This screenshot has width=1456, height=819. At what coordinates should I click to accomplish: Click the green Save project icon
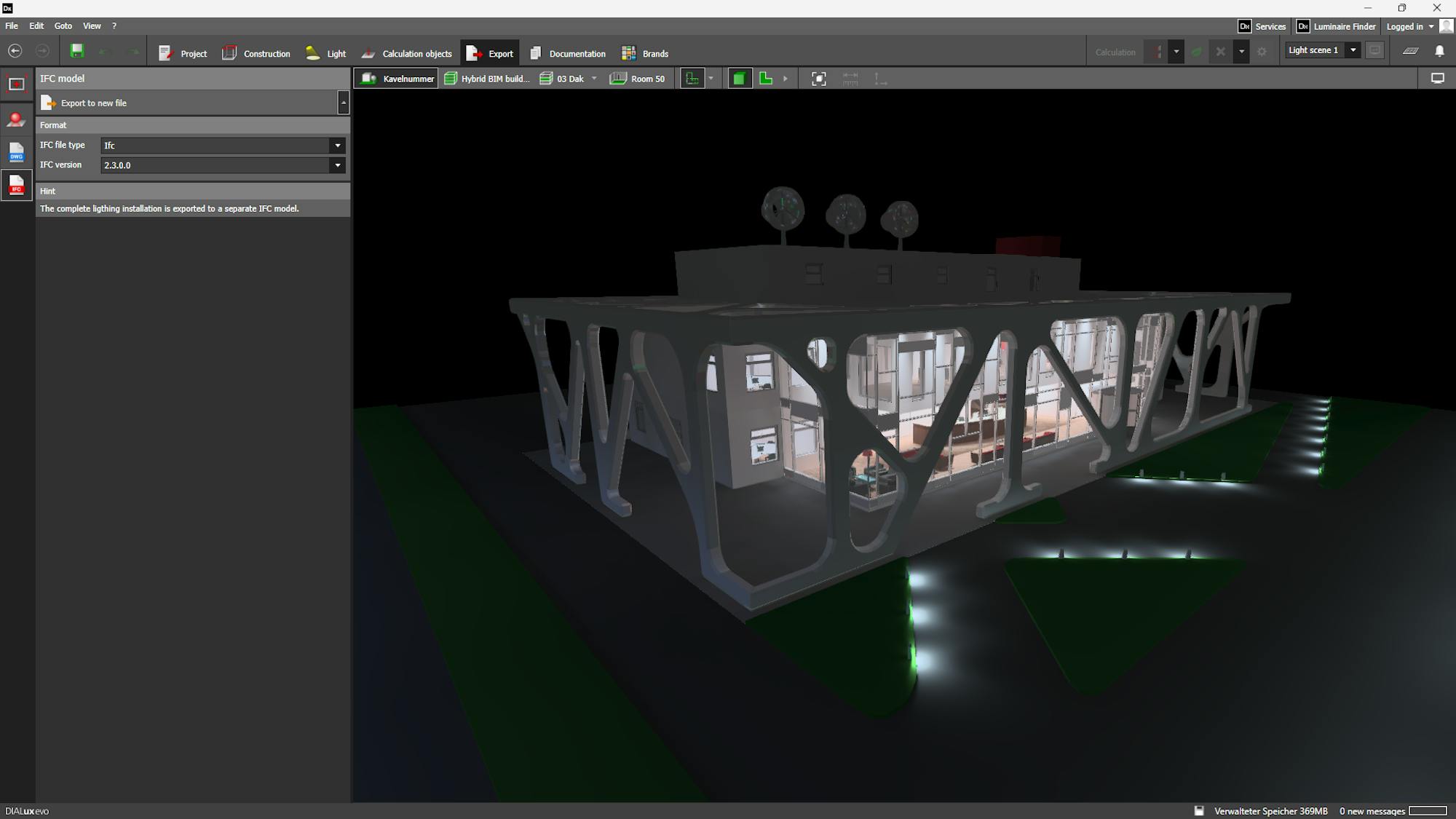[x=77, y=51]
